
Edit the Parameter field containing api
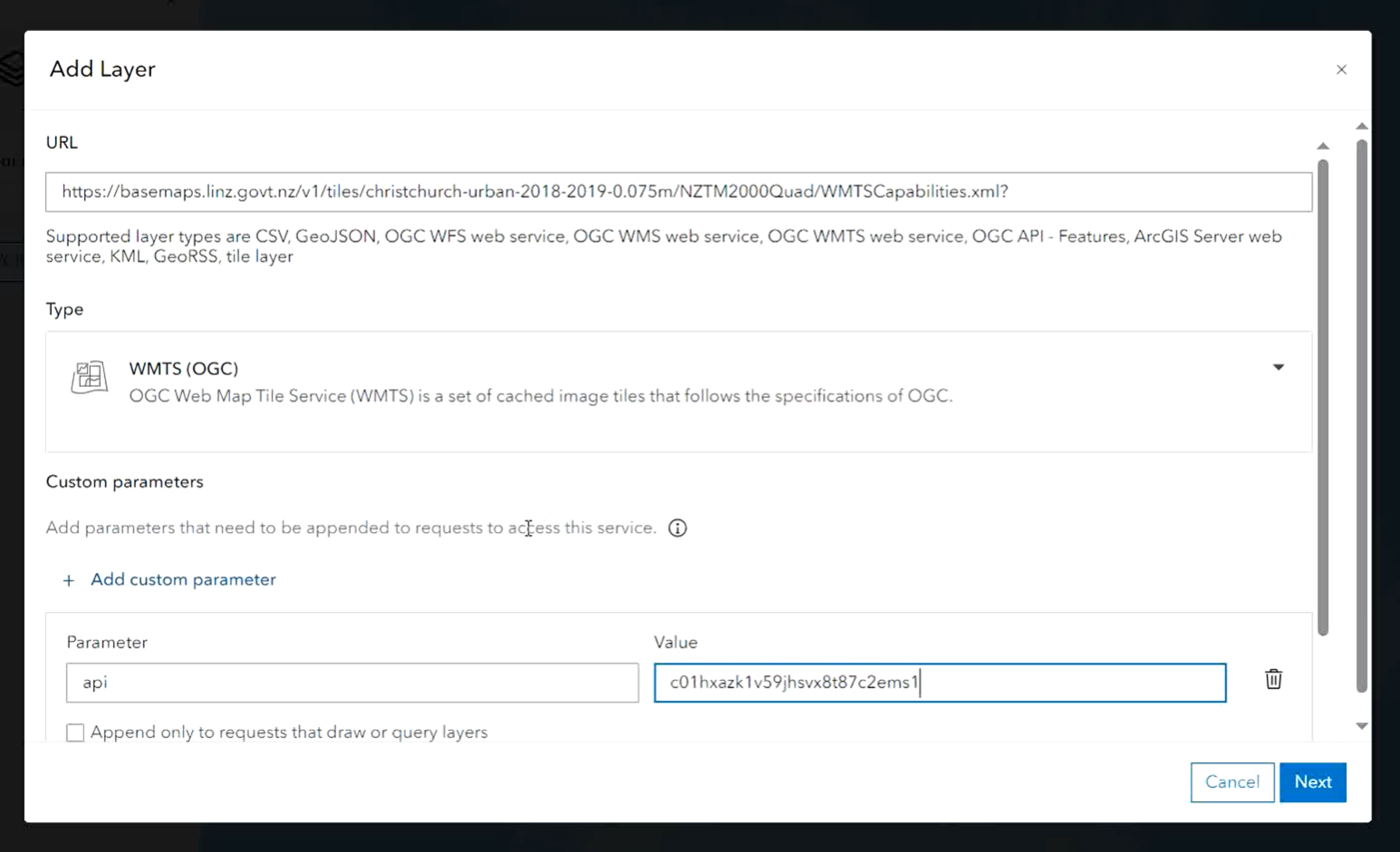pos(352,683)
